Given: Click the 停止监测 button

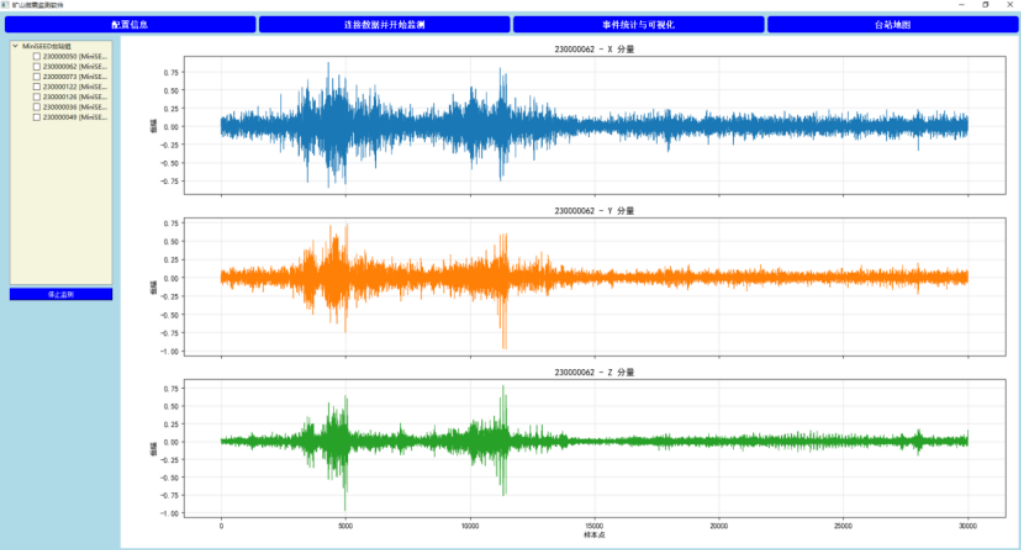Looking at the screenshot, I should [x=61, y=294].
